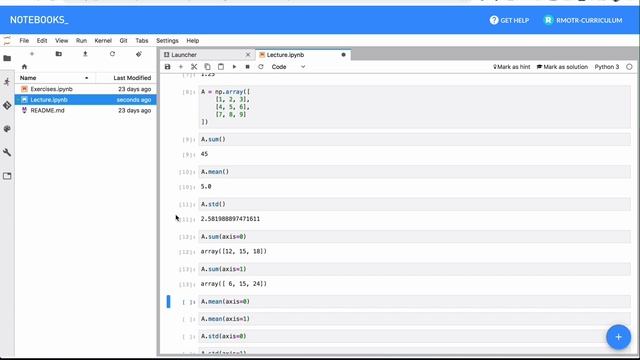Viewport: 640px width, 360px height.
Task: Open the Settings menu
Action: 167,40
